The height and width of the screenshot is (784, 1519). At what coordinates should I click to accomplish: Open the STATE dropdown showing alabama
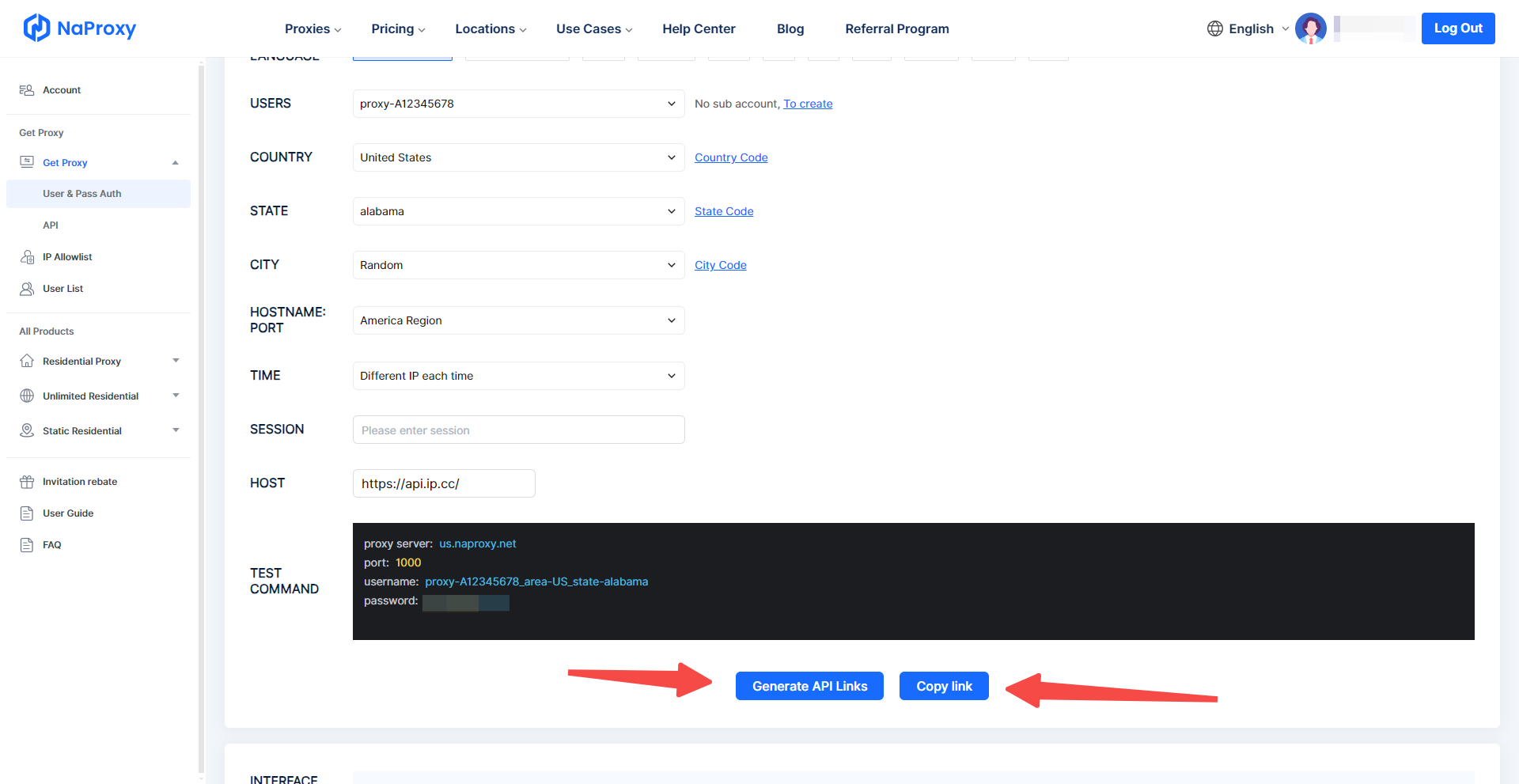pos(518,211)
